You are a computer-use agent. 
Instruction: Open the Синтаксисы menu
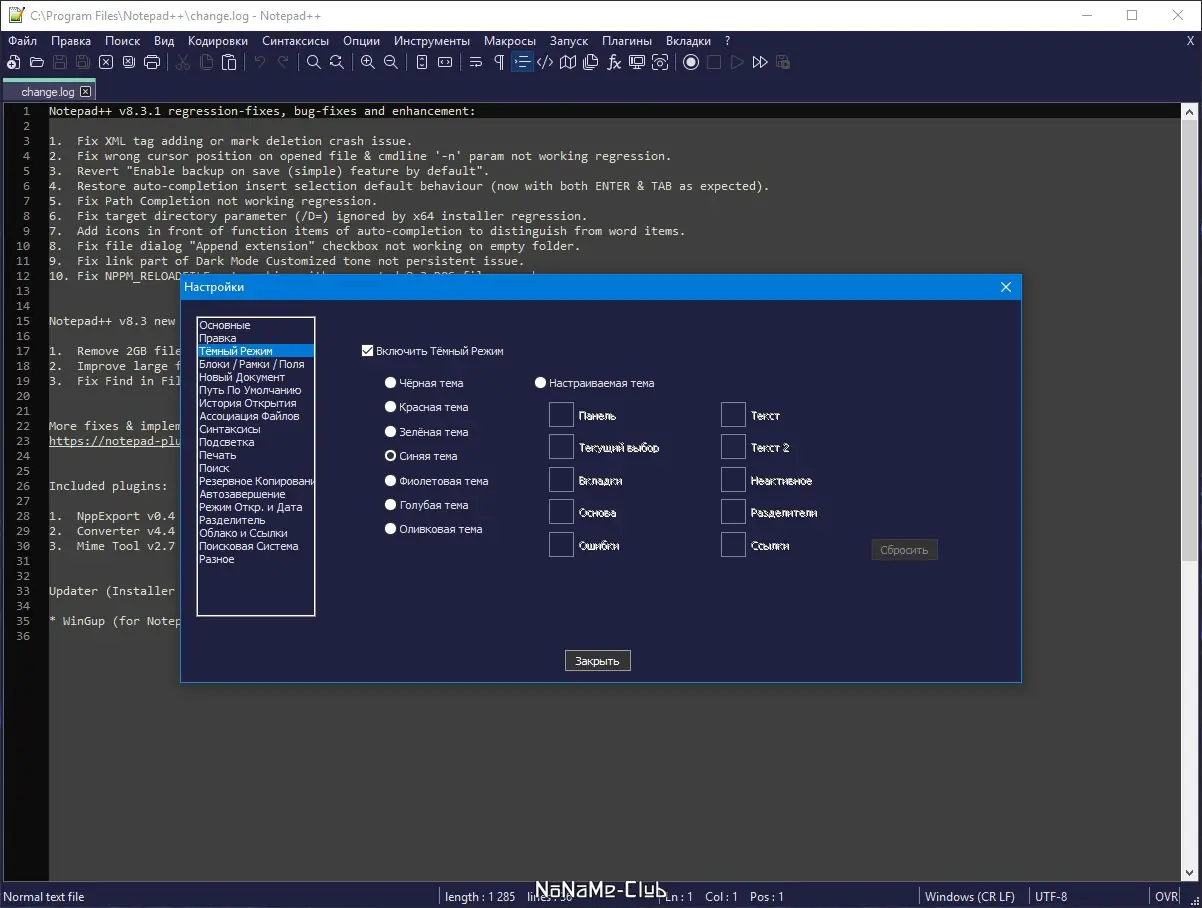click(295, 41)
